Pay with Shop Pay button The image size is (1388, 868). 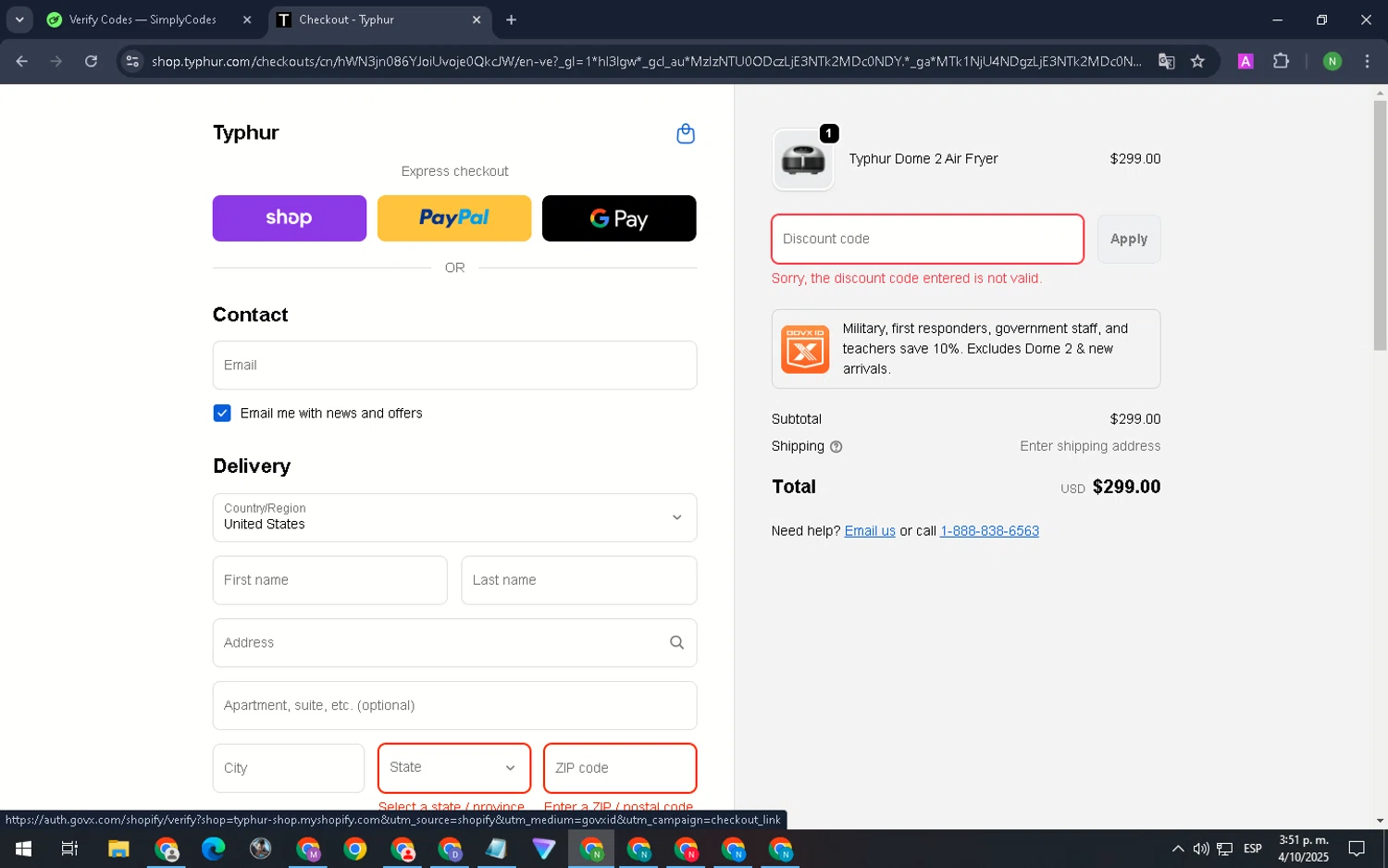pos(290,218)
